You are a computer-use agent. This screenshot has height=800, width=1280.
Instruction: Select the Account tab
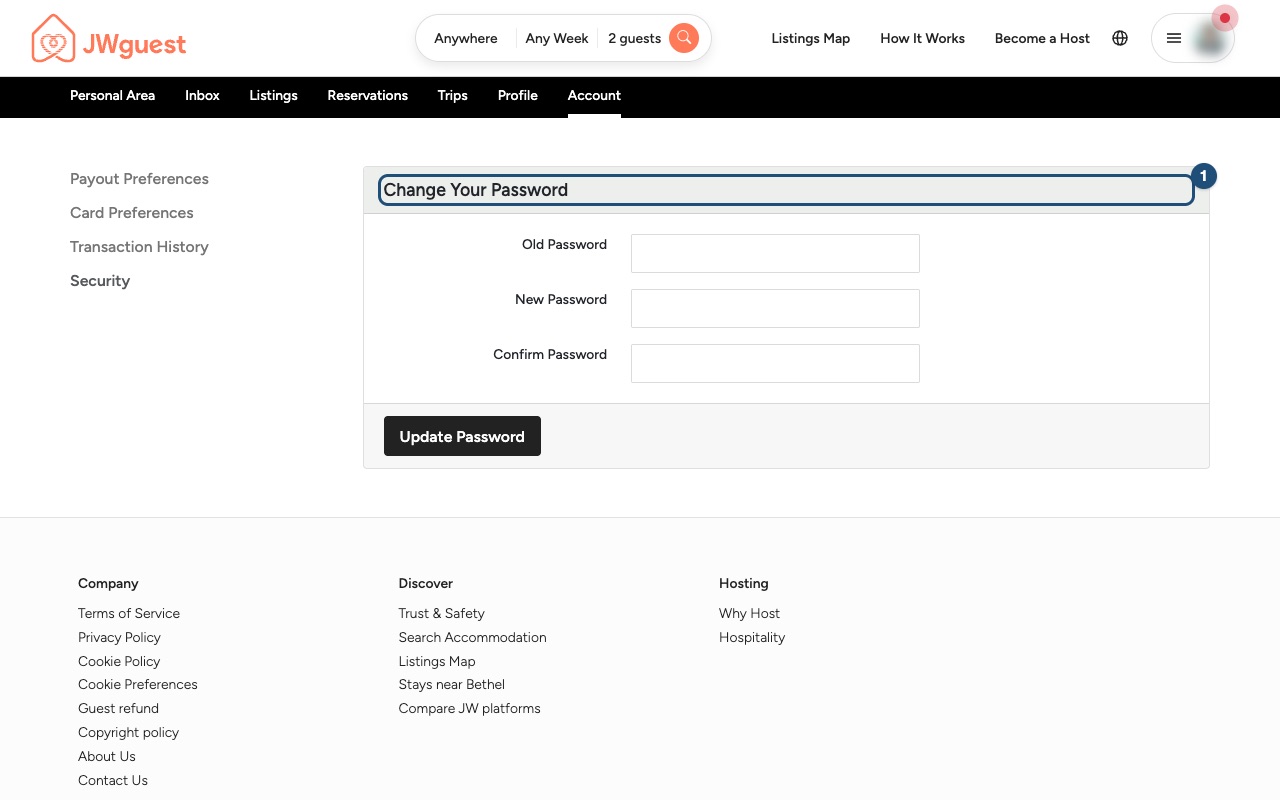coord(594,96)
